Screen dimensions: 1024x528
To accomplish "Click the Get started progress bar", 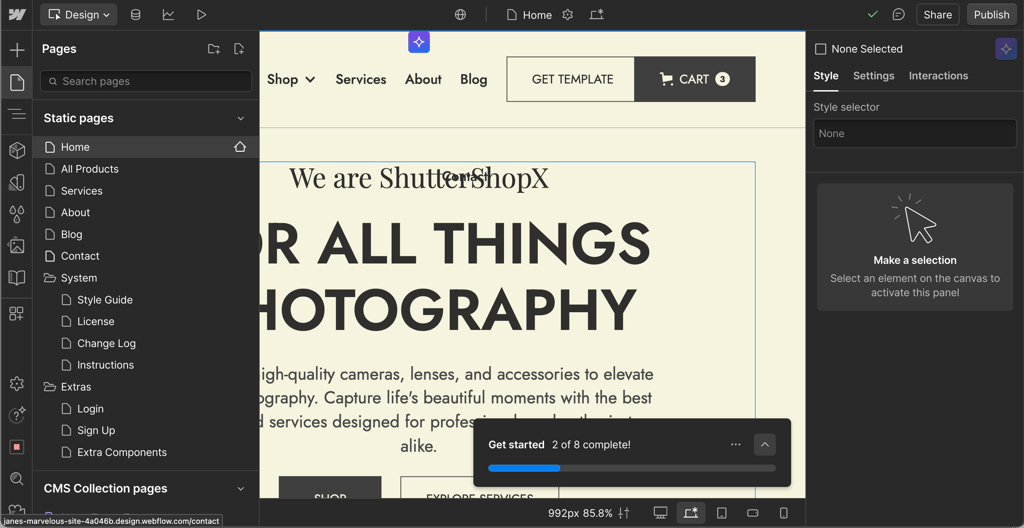I will tap(632, 468).
